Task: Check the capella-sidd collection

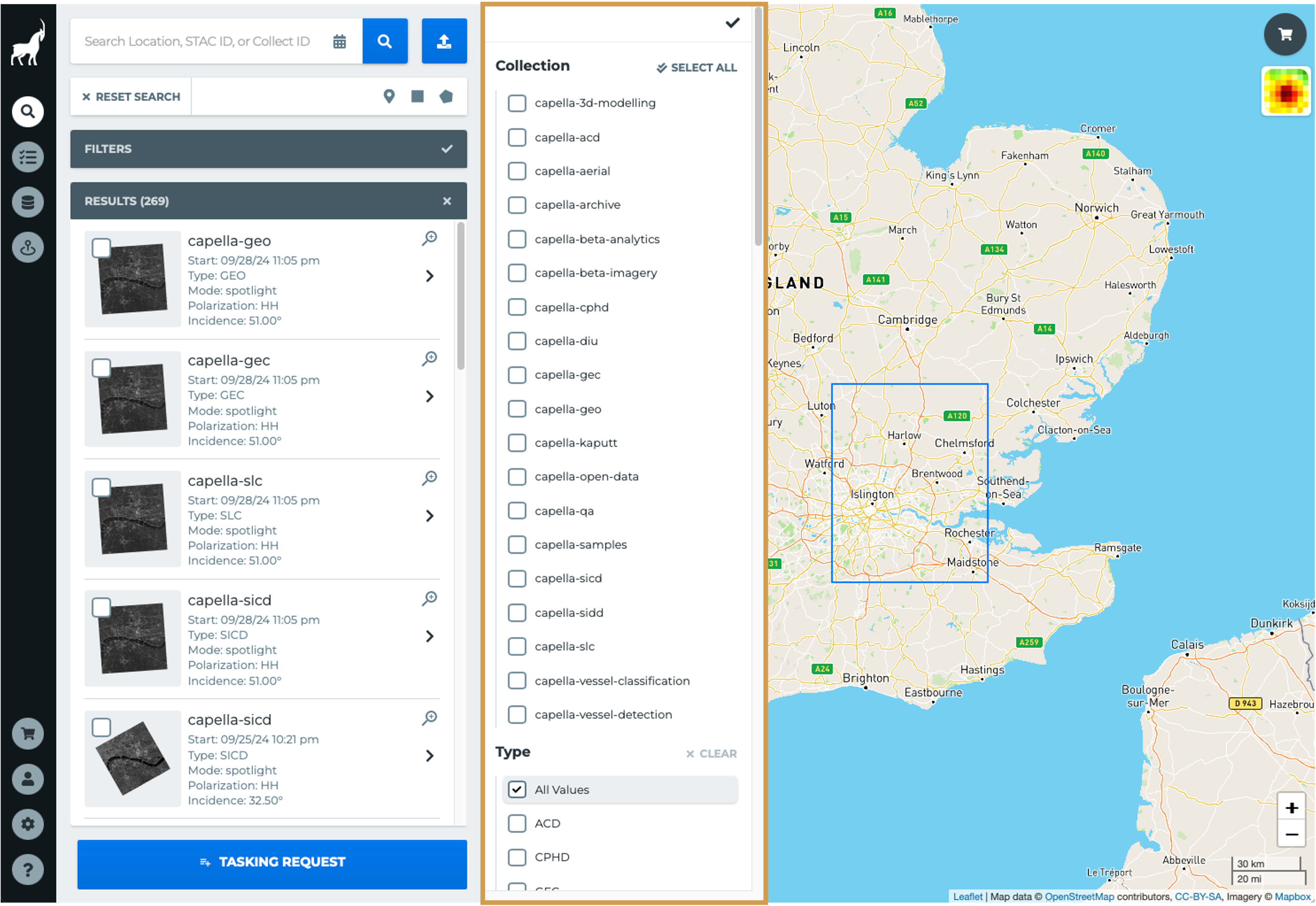Action: (x=517, y=613)
